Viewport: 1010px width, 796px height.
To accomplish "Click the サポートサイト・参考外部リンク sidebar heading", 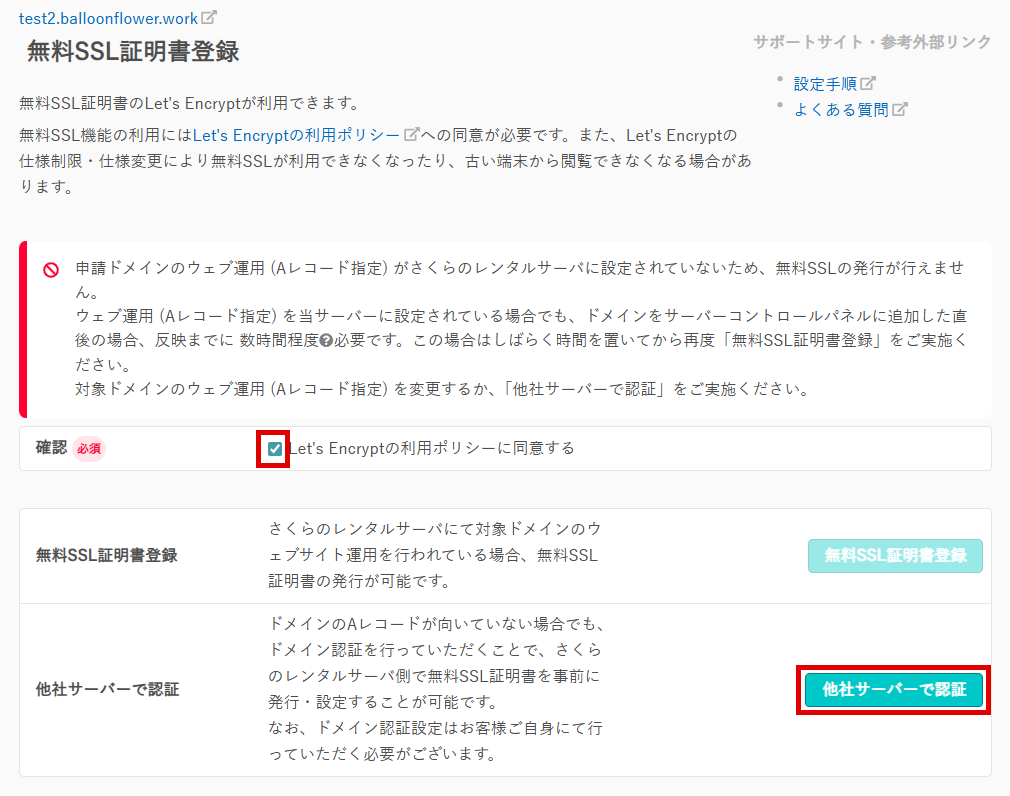I will 872,42.
